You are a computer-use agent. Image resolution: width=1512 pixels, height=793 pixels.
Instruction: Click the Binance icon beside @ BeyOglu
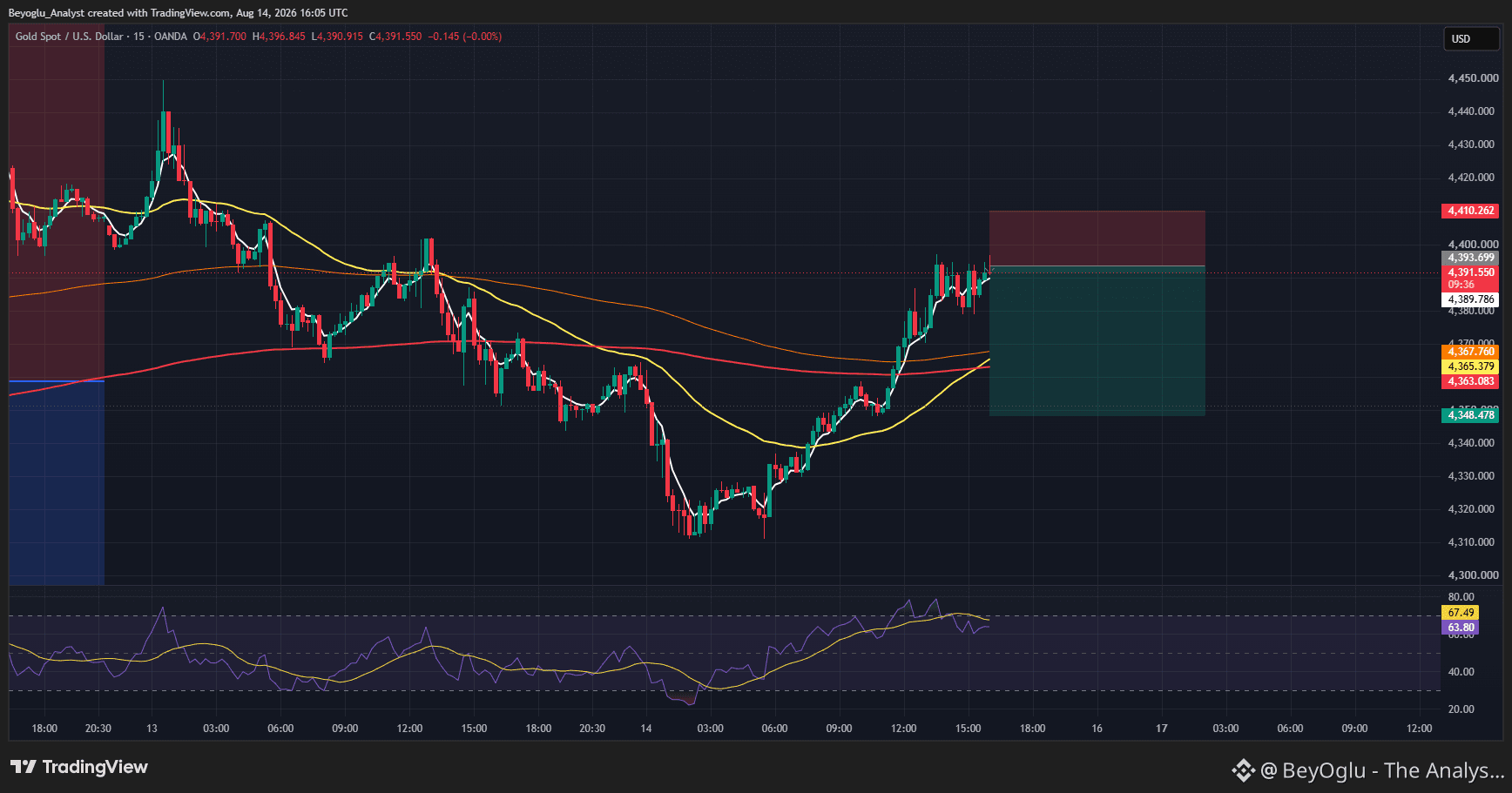[x=1243, y=770]
